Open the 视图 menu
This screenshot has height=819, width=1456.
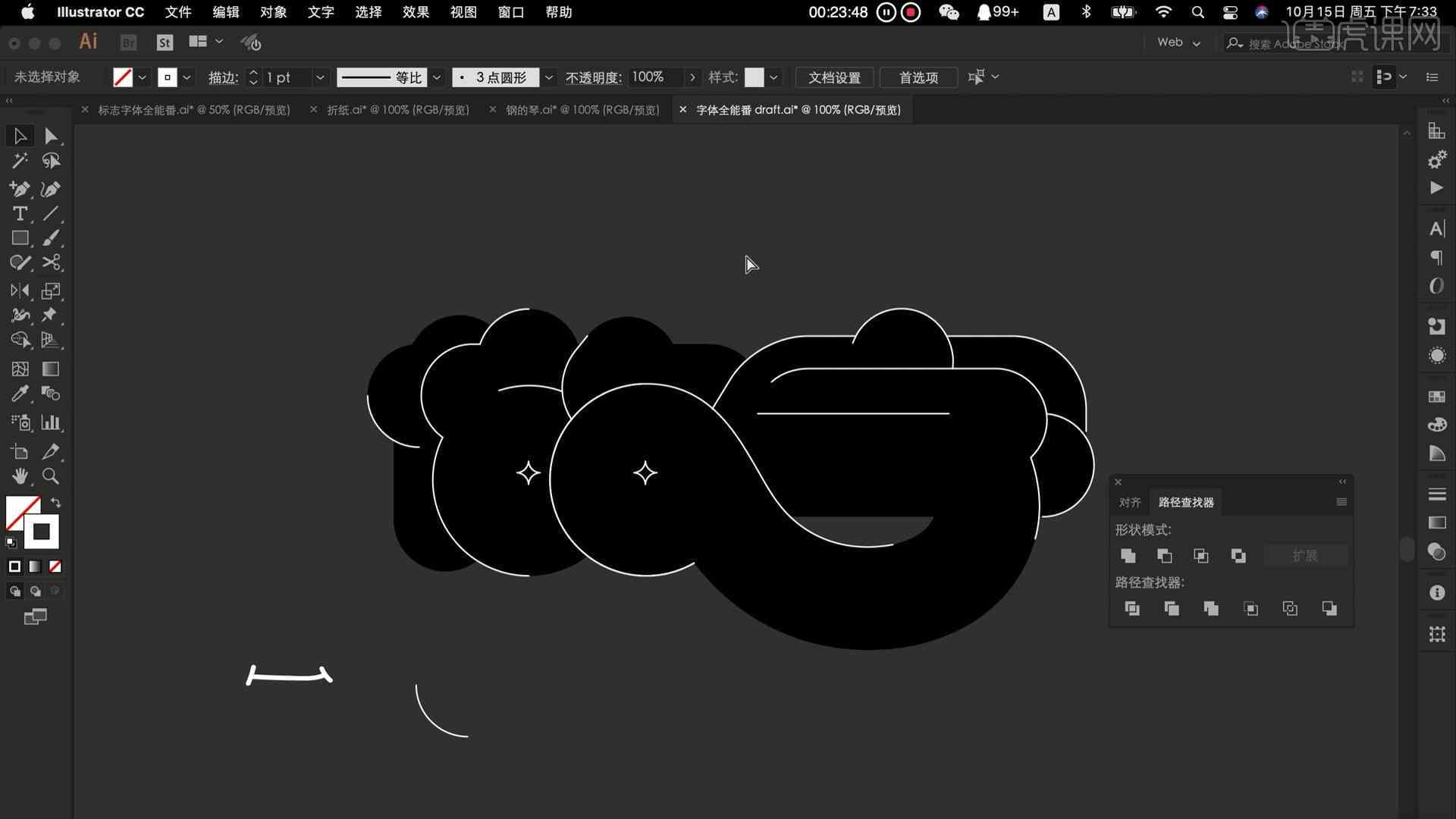click(463, 12)
